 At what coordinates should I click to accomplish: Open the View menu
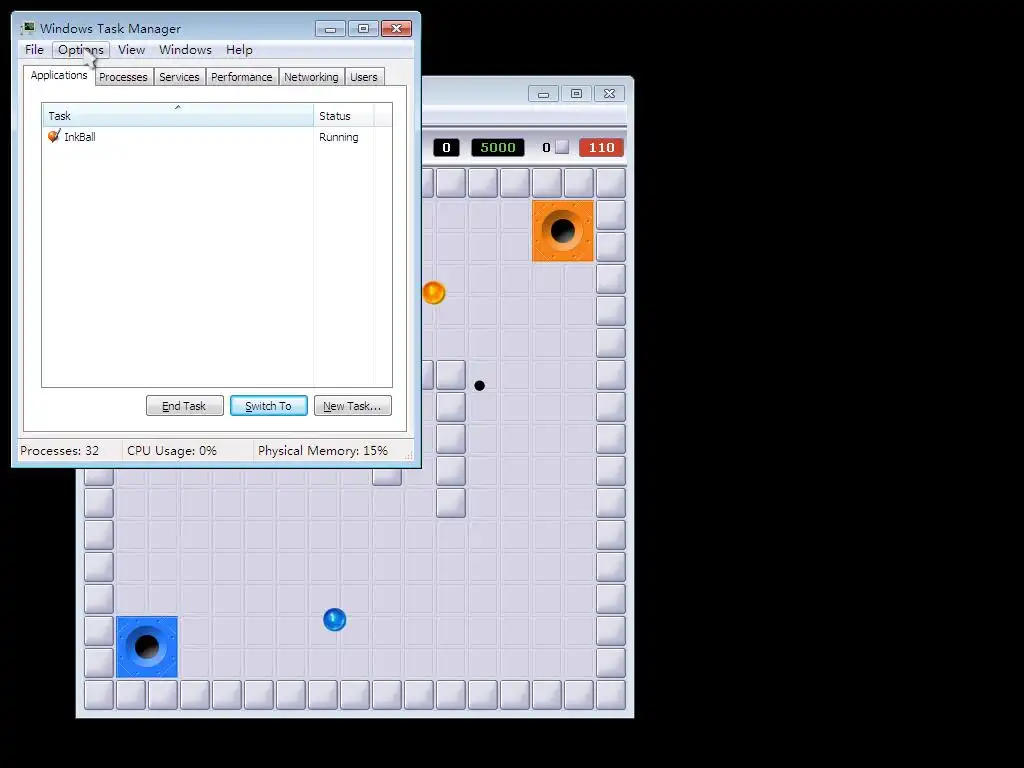(x=131, y=50)
